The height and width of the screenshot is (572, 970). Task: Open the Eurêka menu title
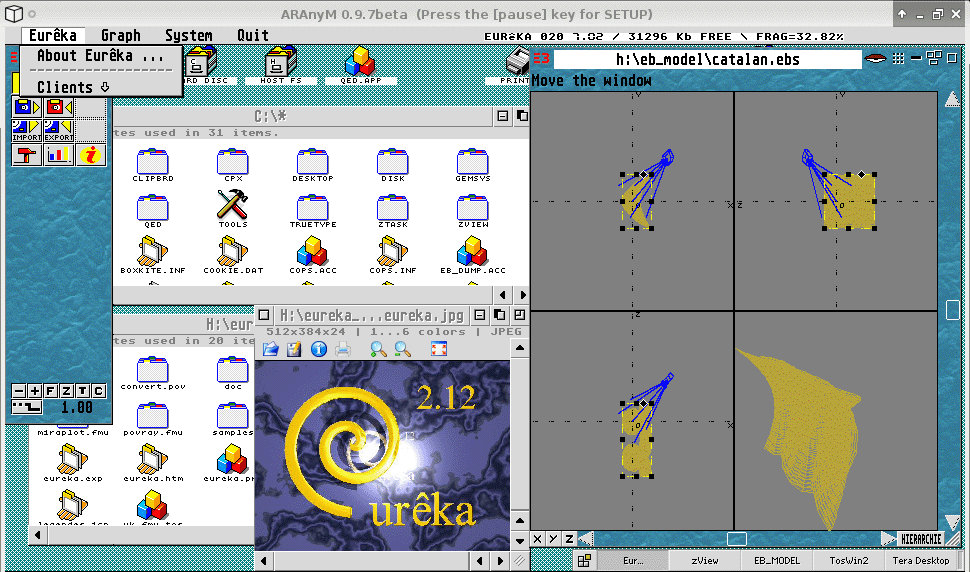click(53, 35)
